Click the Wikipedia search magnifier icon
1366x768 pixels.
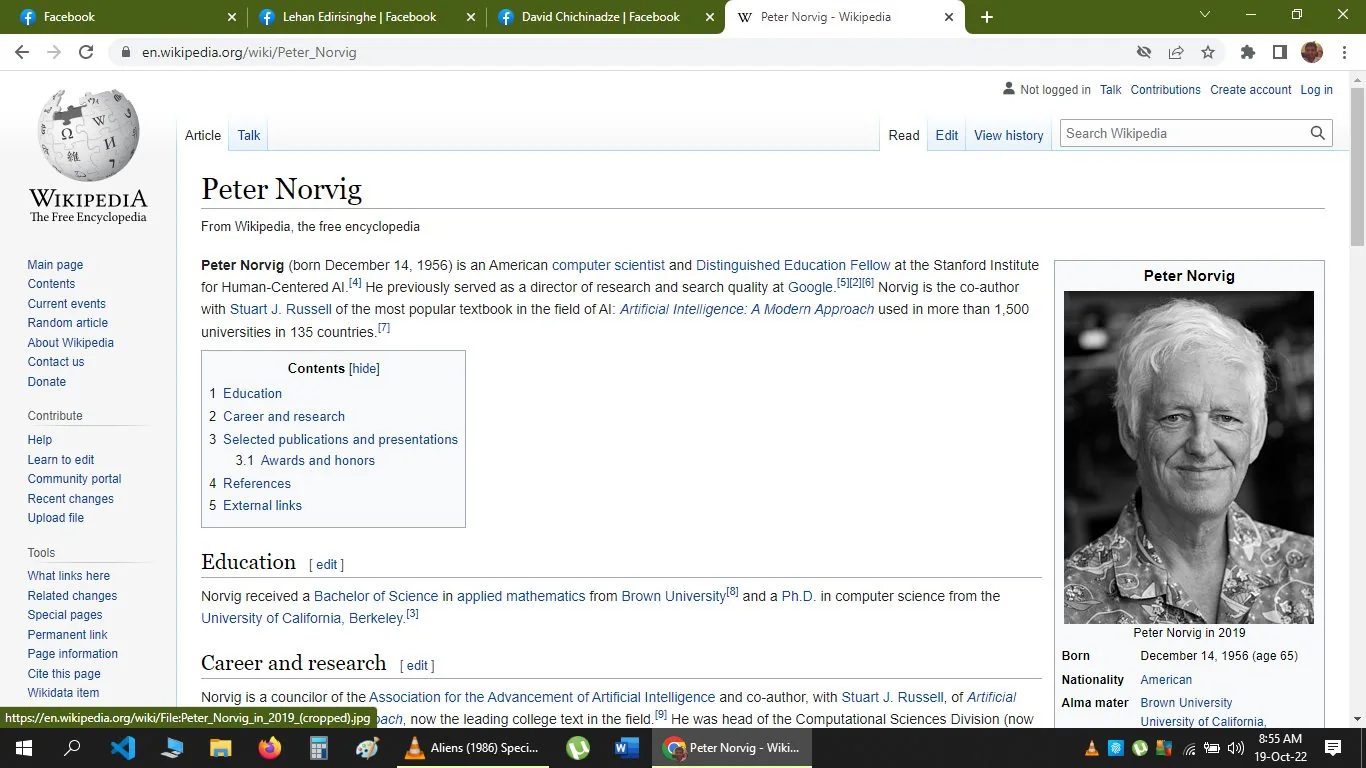click(1318, 133)
